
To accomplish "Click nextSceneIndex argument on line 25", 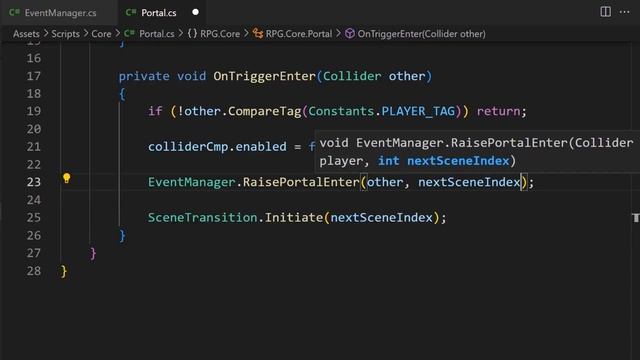I will 381,218.
